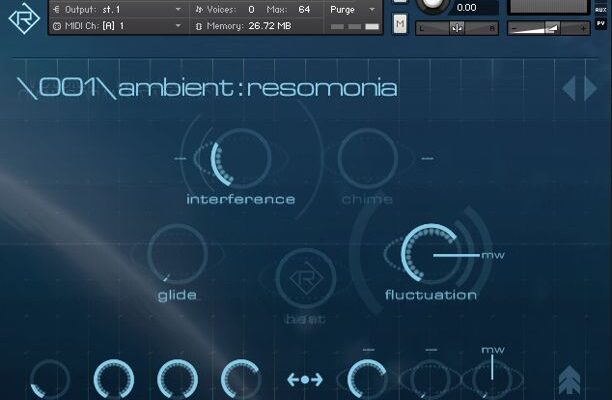Click the pan slider between L and R

click(x=455, y=28)
